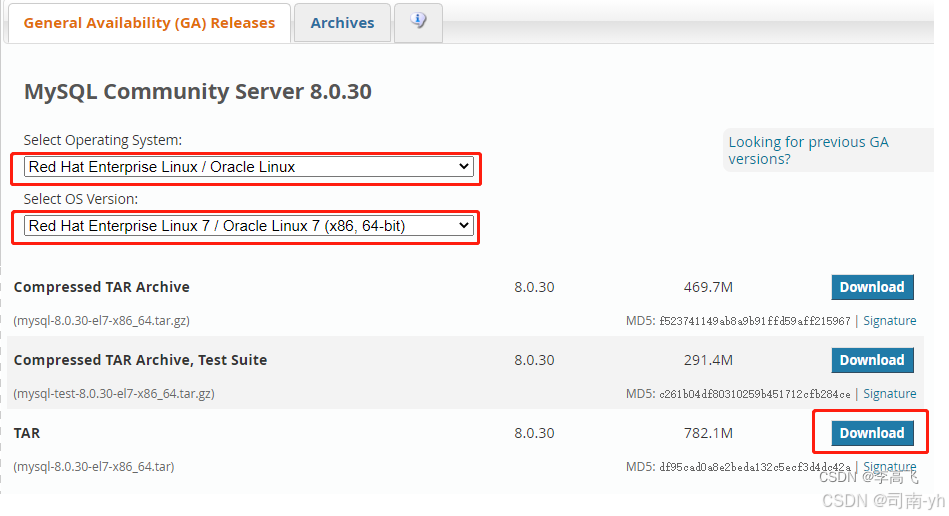Screen dimensions: 949x516
Task: Click the 782.1M size value
Action: [708, 433]
